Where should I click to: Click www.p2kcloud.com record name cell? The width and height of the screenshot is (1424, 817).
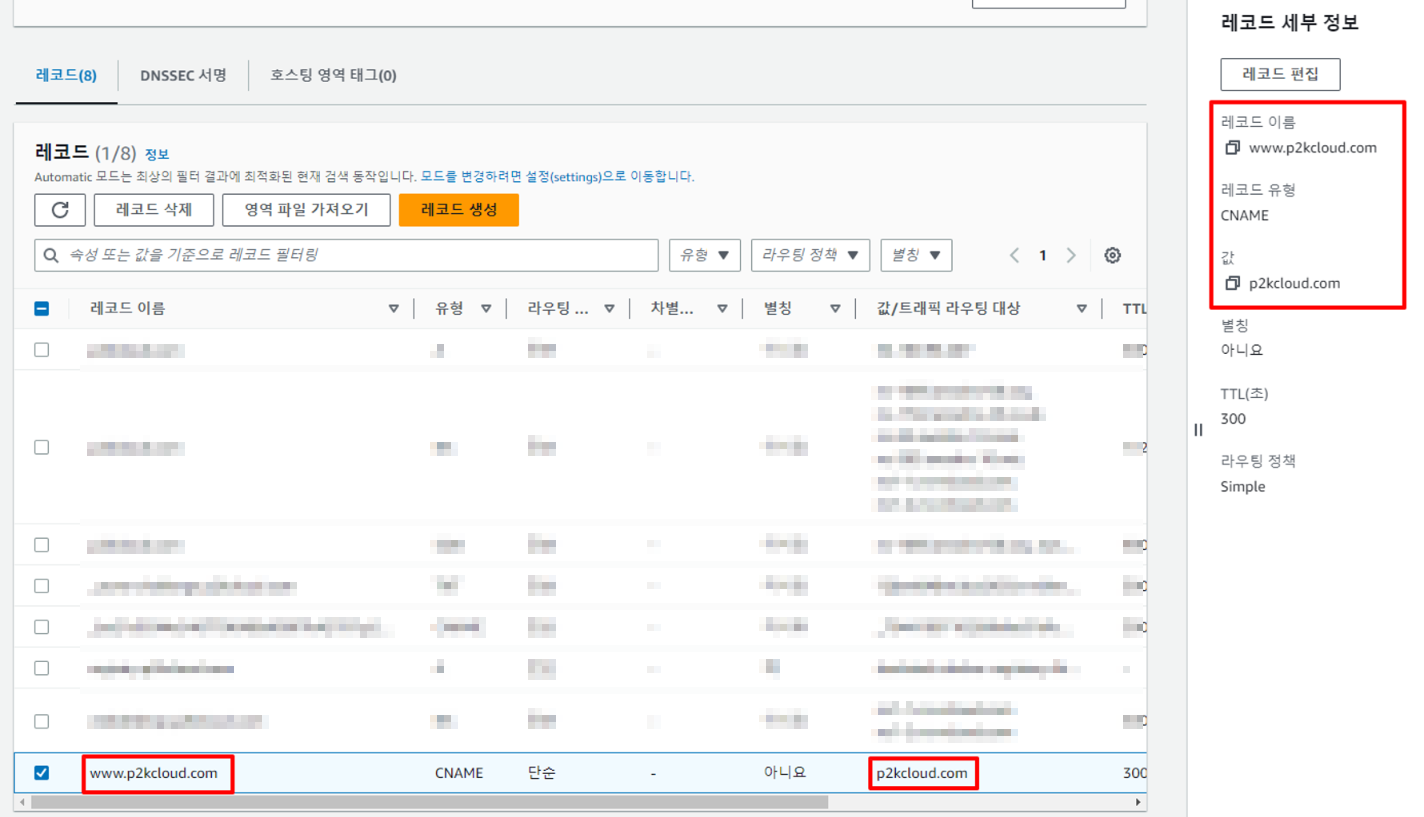point(154,773)
